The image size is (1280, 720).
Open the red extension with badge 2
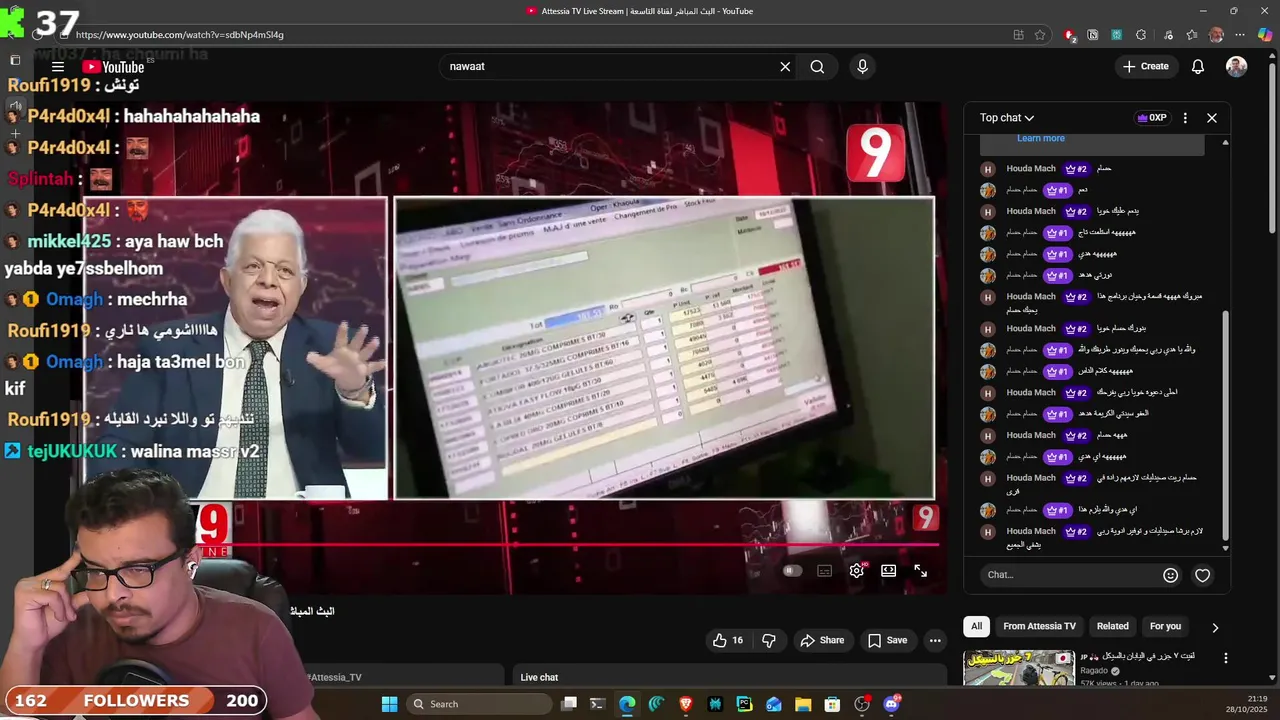pos(1069,34)
